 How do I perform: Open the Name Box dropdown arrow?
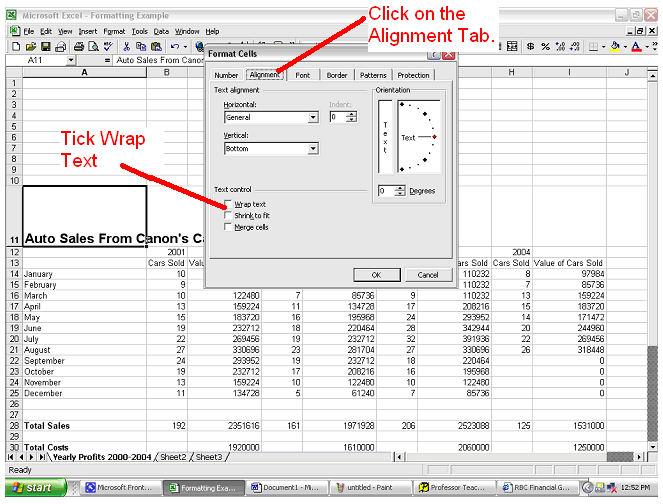pyautogui.click(x=70, y=61)
